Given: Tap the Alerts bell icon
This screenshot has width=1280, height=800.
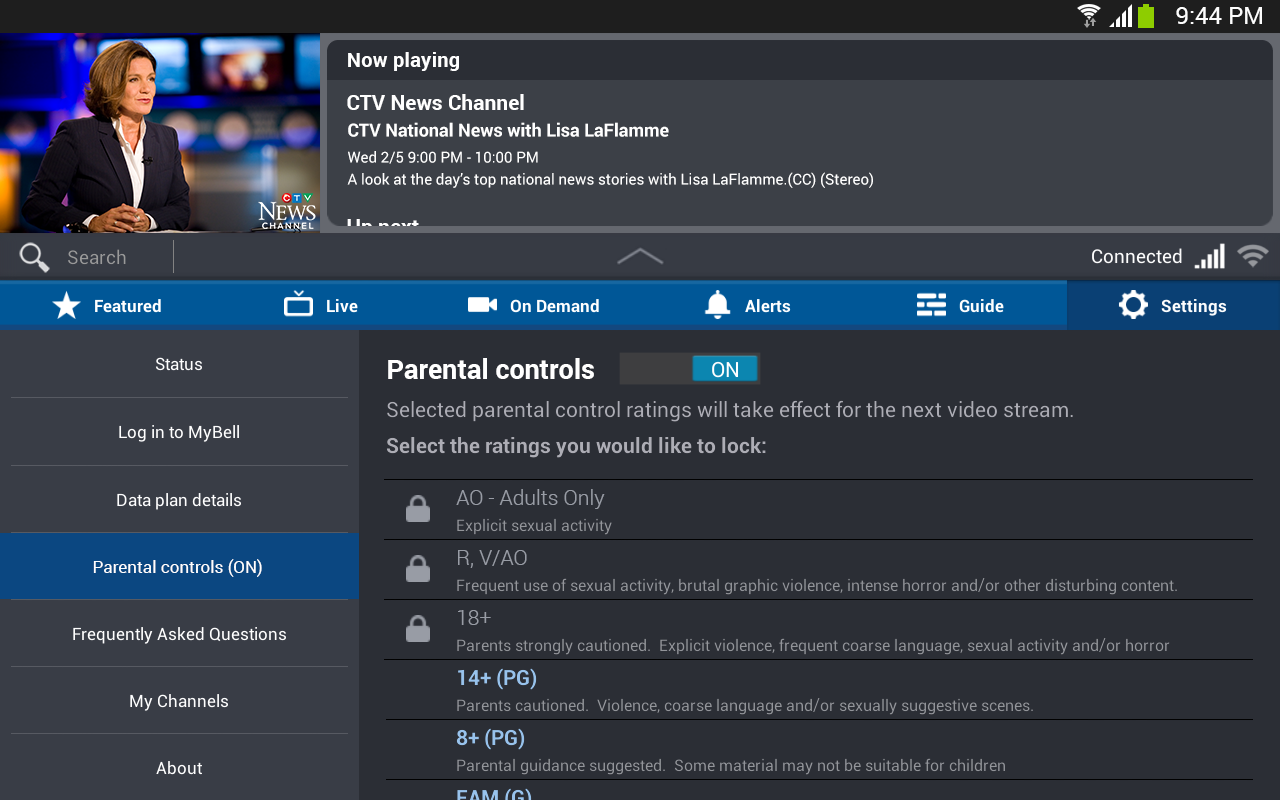Looking at the screenshot, I should [717, 305].
